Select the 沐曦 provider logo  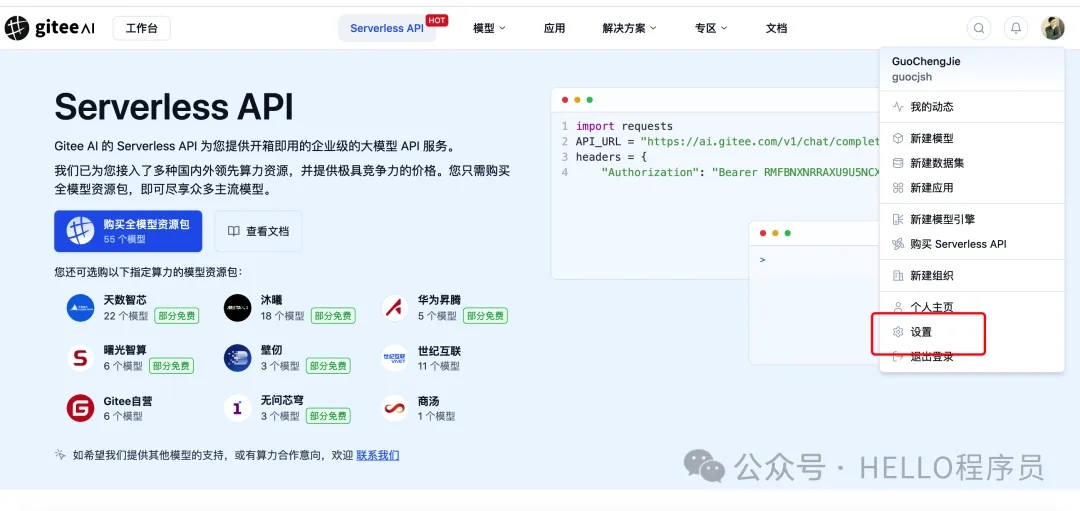pos(238,308)
